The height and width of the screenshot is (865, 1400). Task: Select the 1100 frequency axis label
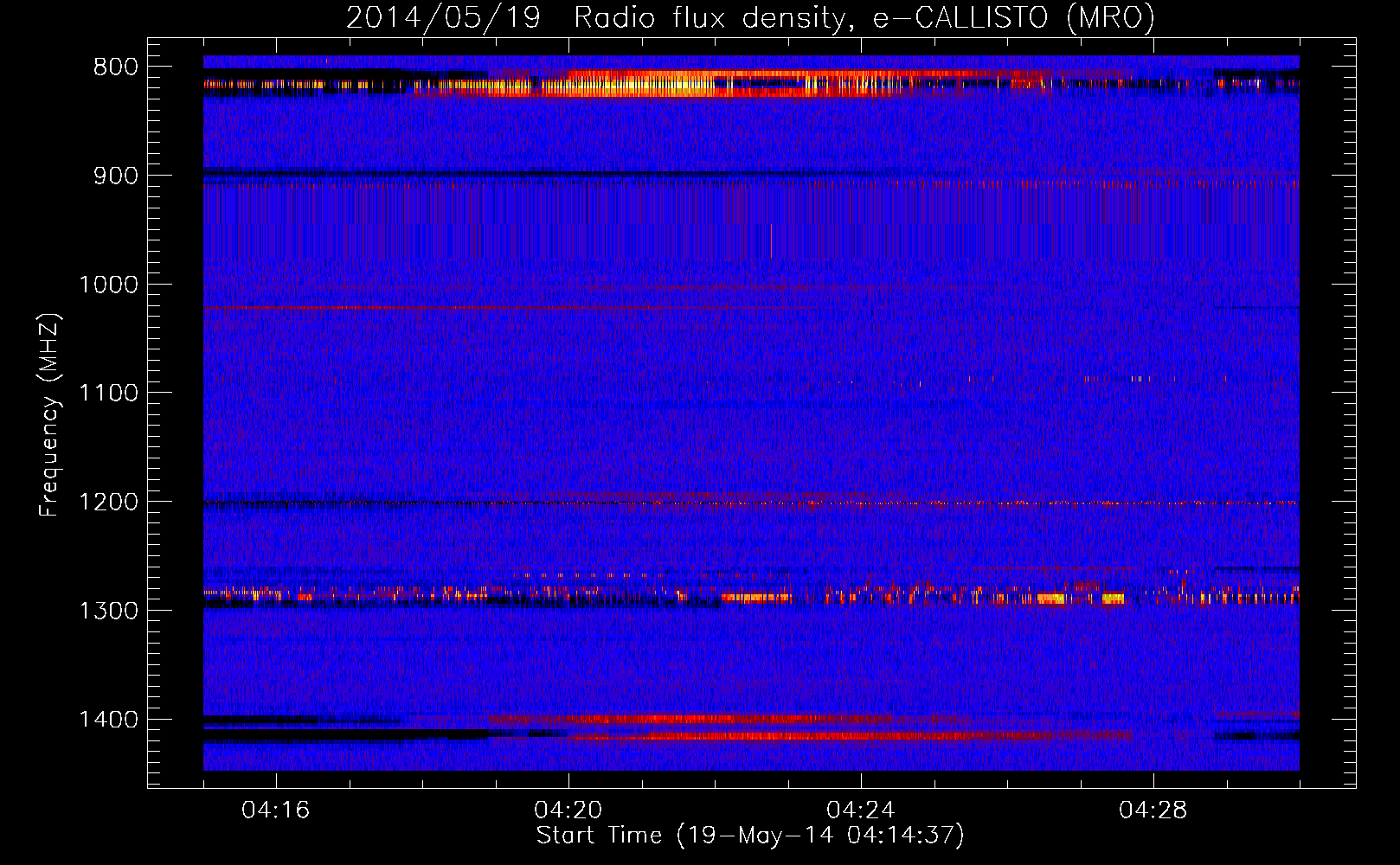point(108,394)
